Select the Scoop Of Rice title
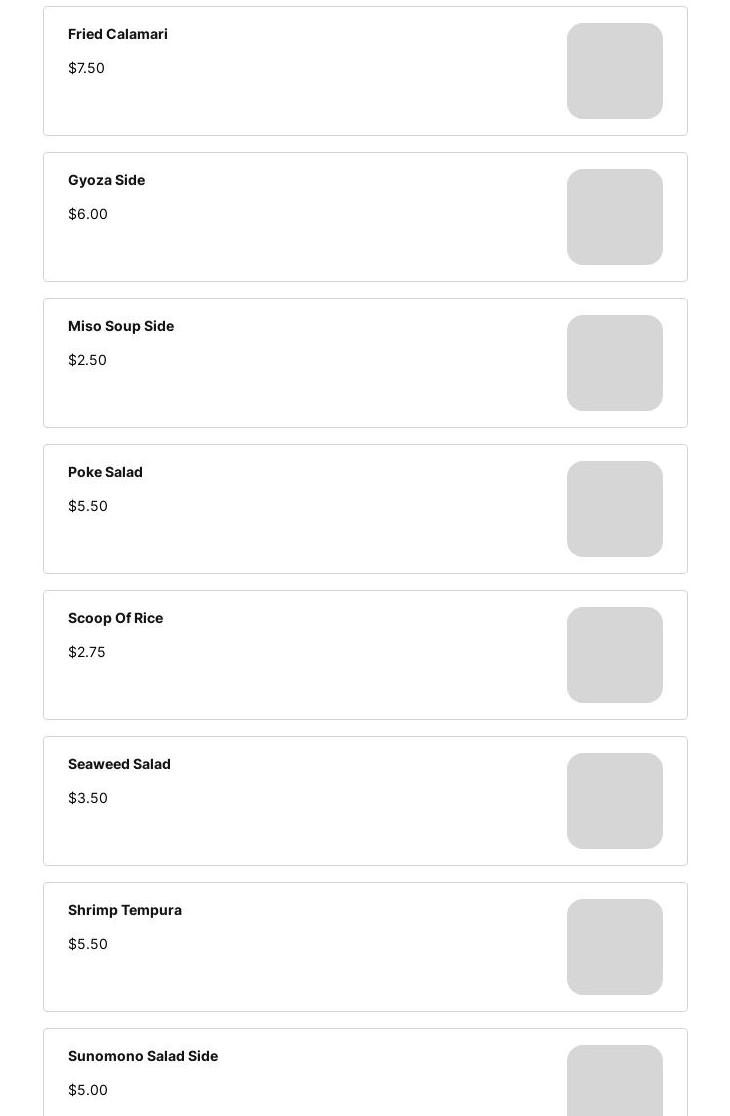Viewport: 730px width, 1116px height. [x=115, y=618]
